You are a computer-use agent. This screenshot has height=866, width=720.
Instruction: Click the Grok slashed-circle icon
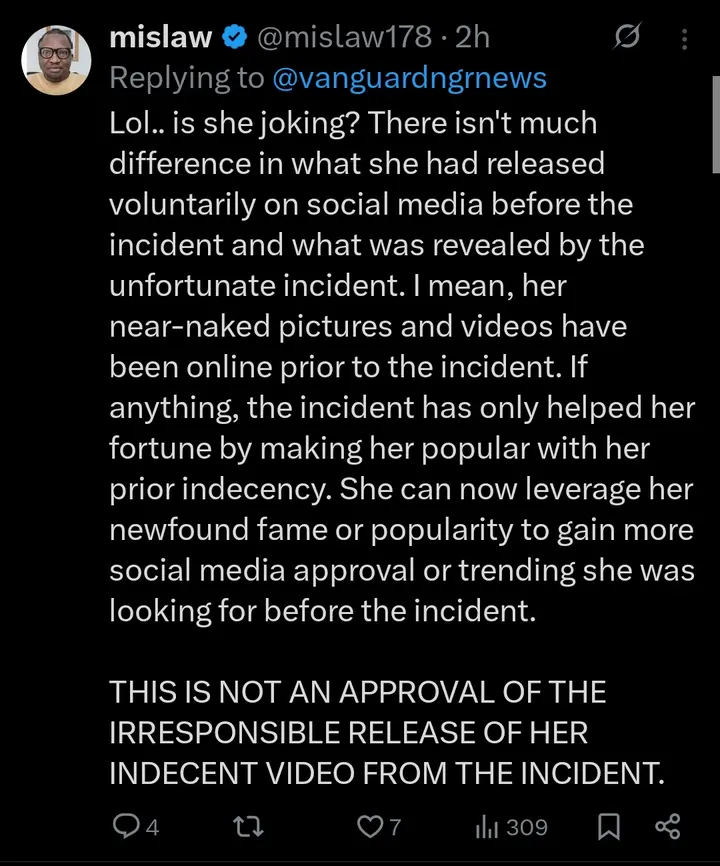click(627, 37)
